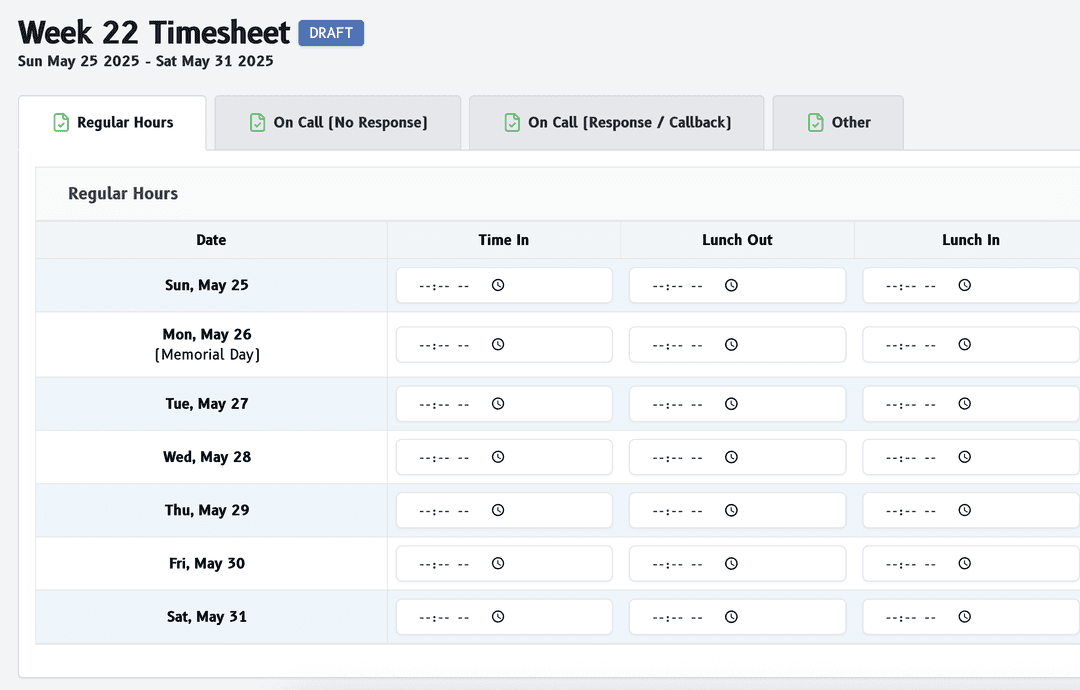Click clock icon in Saturday Time In field
The width and height of the screenshot is (1080, 690).
coord(498,617)
